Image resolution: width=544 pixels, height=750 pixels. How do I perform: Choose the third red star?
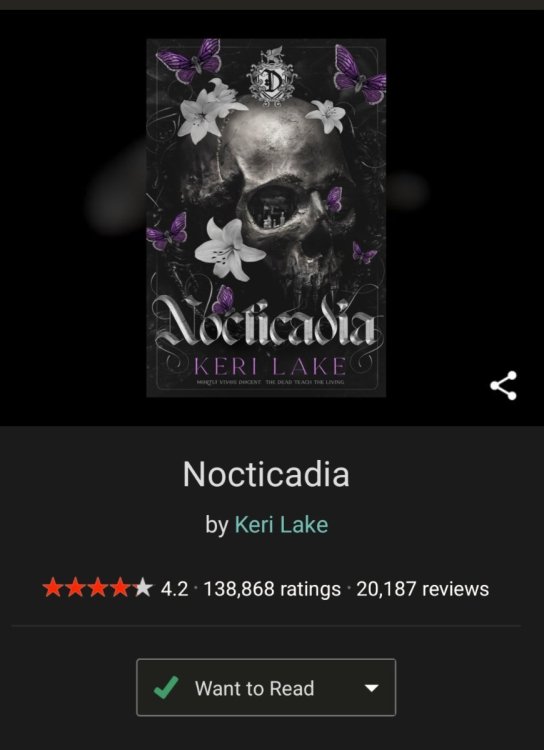click(x=97, y=588)
